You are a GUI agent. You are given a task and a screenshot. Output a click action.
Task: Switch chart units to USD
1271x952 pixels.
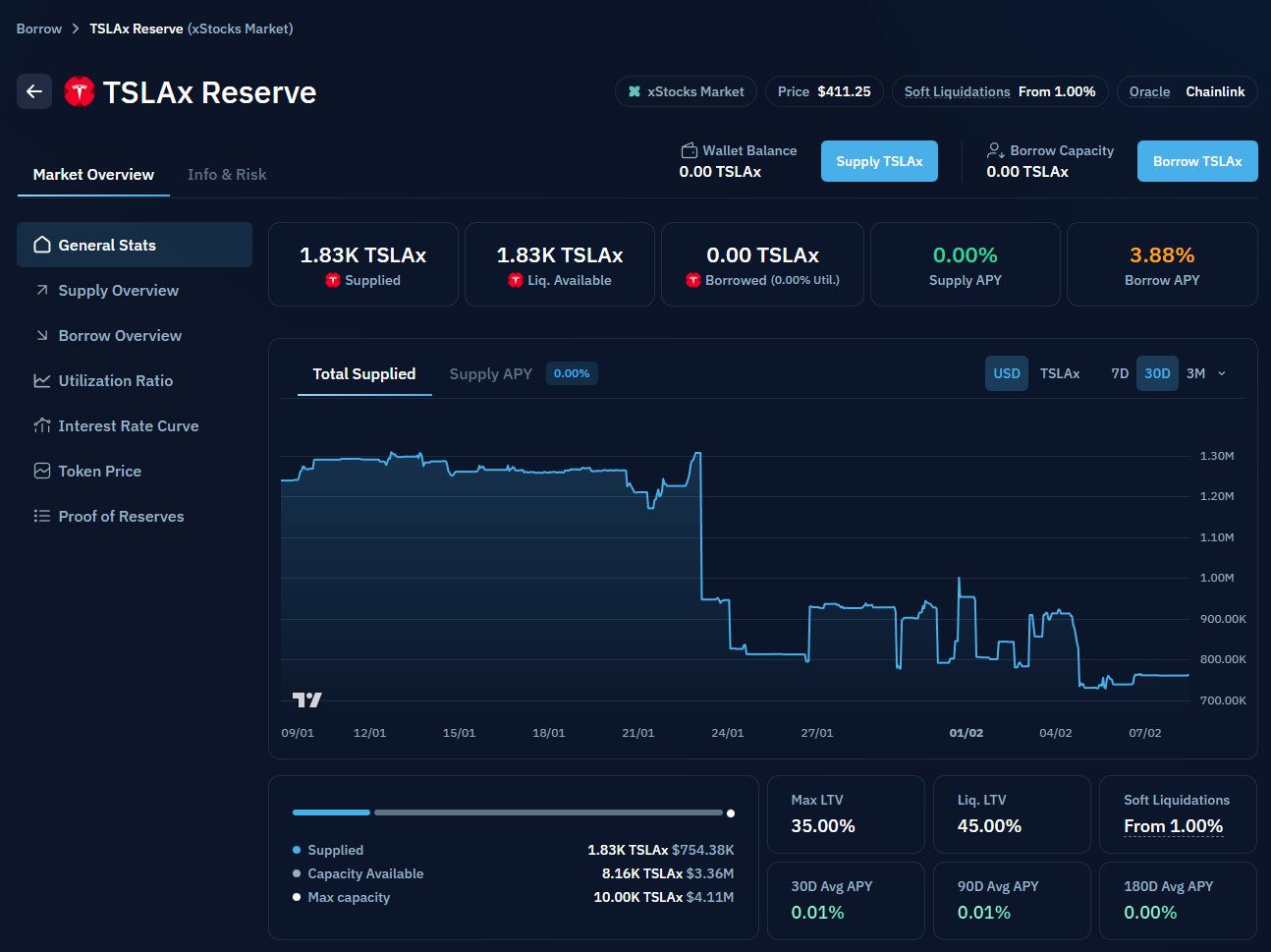[x=1006, y=373]
